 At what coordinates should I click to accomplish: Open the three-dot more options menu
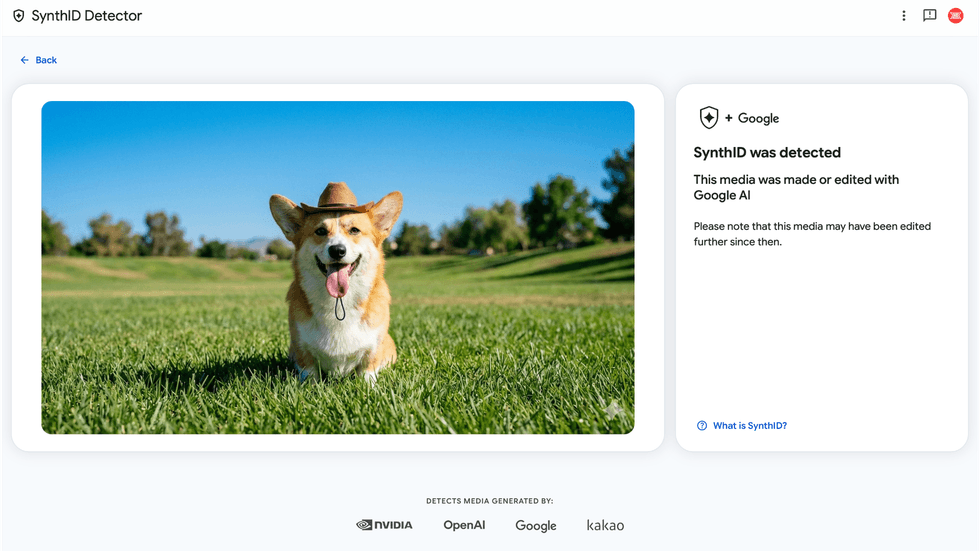[x=904, y=16]
